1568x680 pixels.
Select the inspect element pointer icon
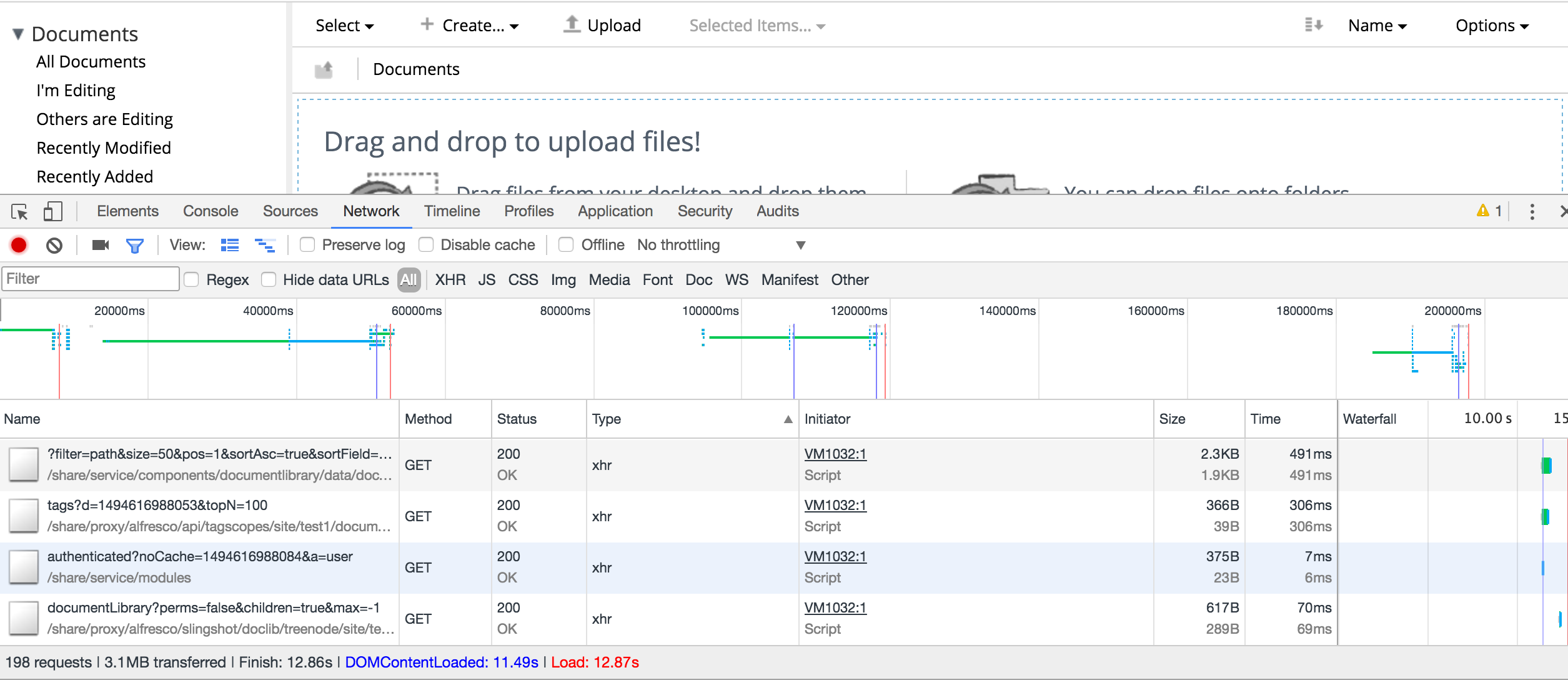[x=19, y=212]
